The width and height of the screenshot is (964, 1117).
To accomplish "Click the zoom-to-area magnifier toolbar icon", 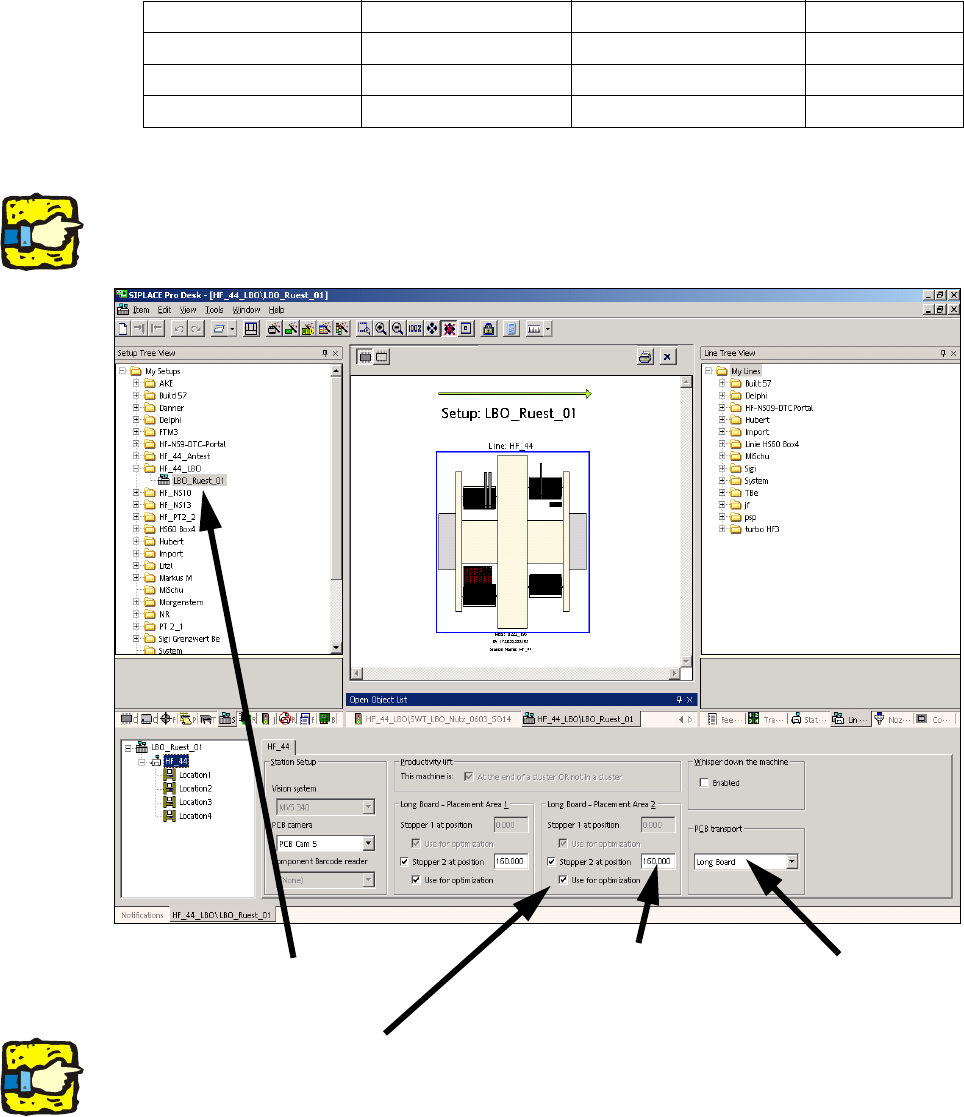I will (364, 328).
